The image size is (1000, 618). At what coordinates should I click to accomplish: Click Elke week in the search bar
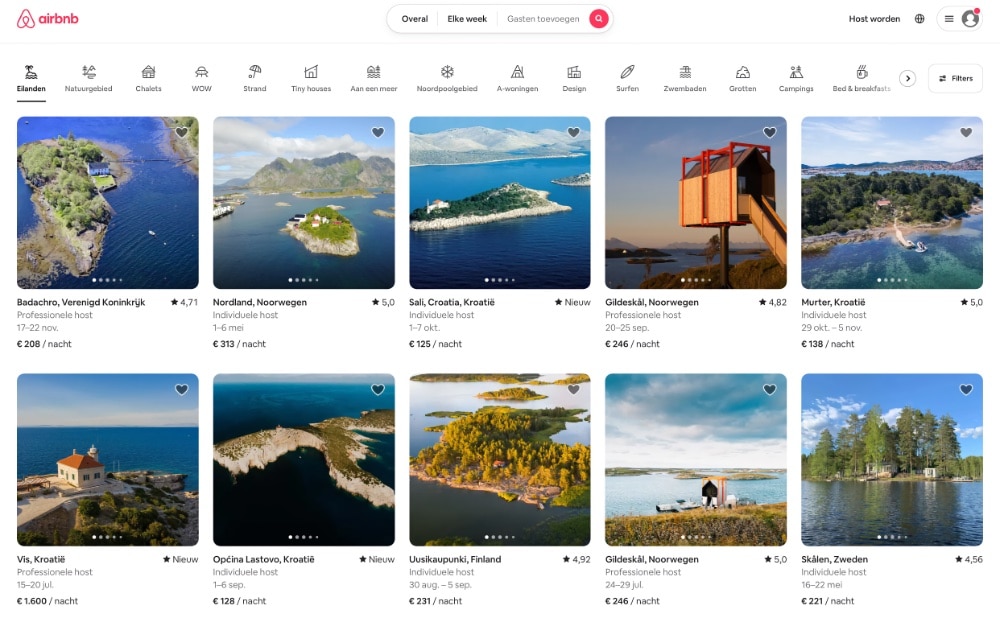pos(467,18)
